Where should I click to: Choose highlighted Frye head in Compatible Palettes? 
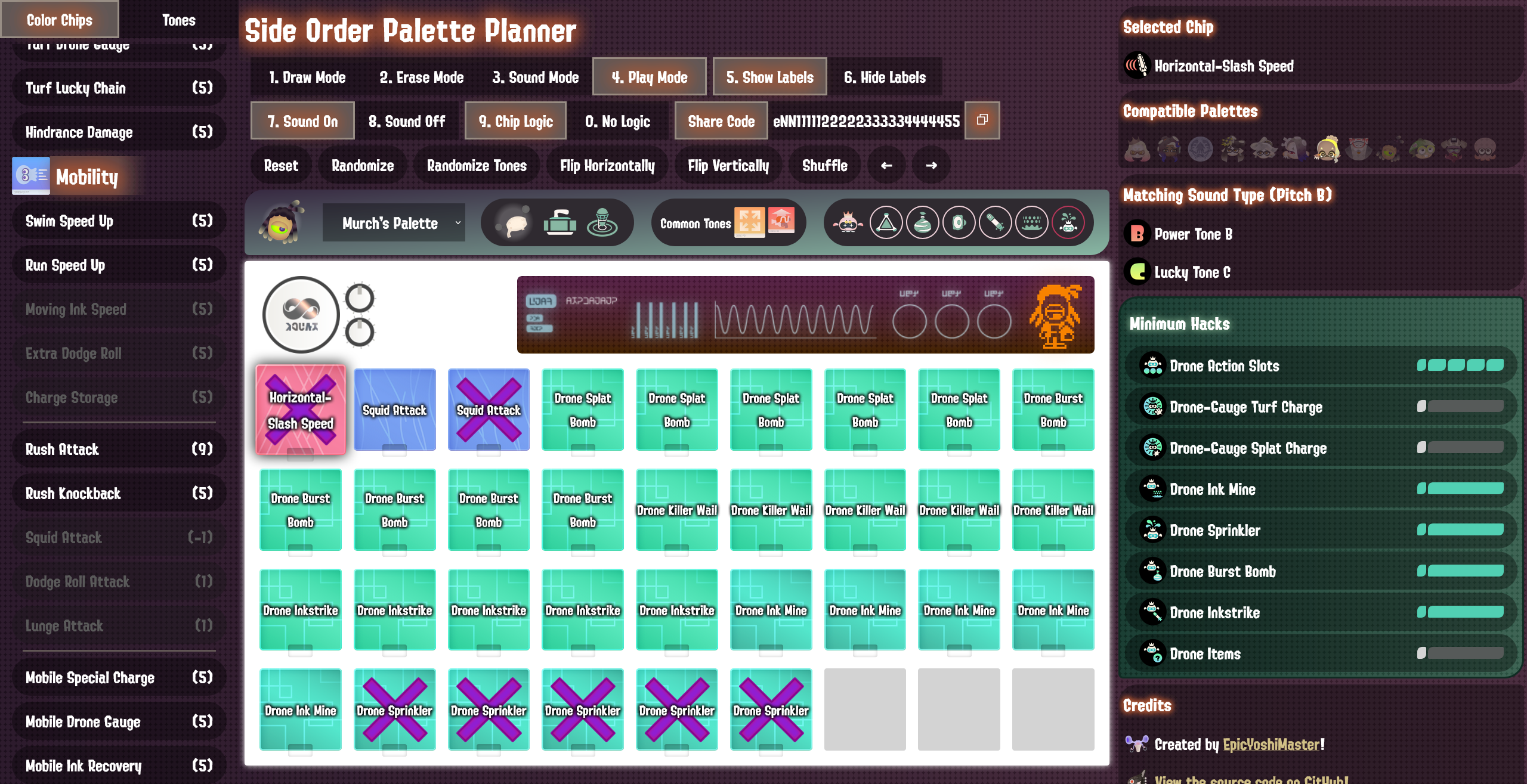(1327, 149)
